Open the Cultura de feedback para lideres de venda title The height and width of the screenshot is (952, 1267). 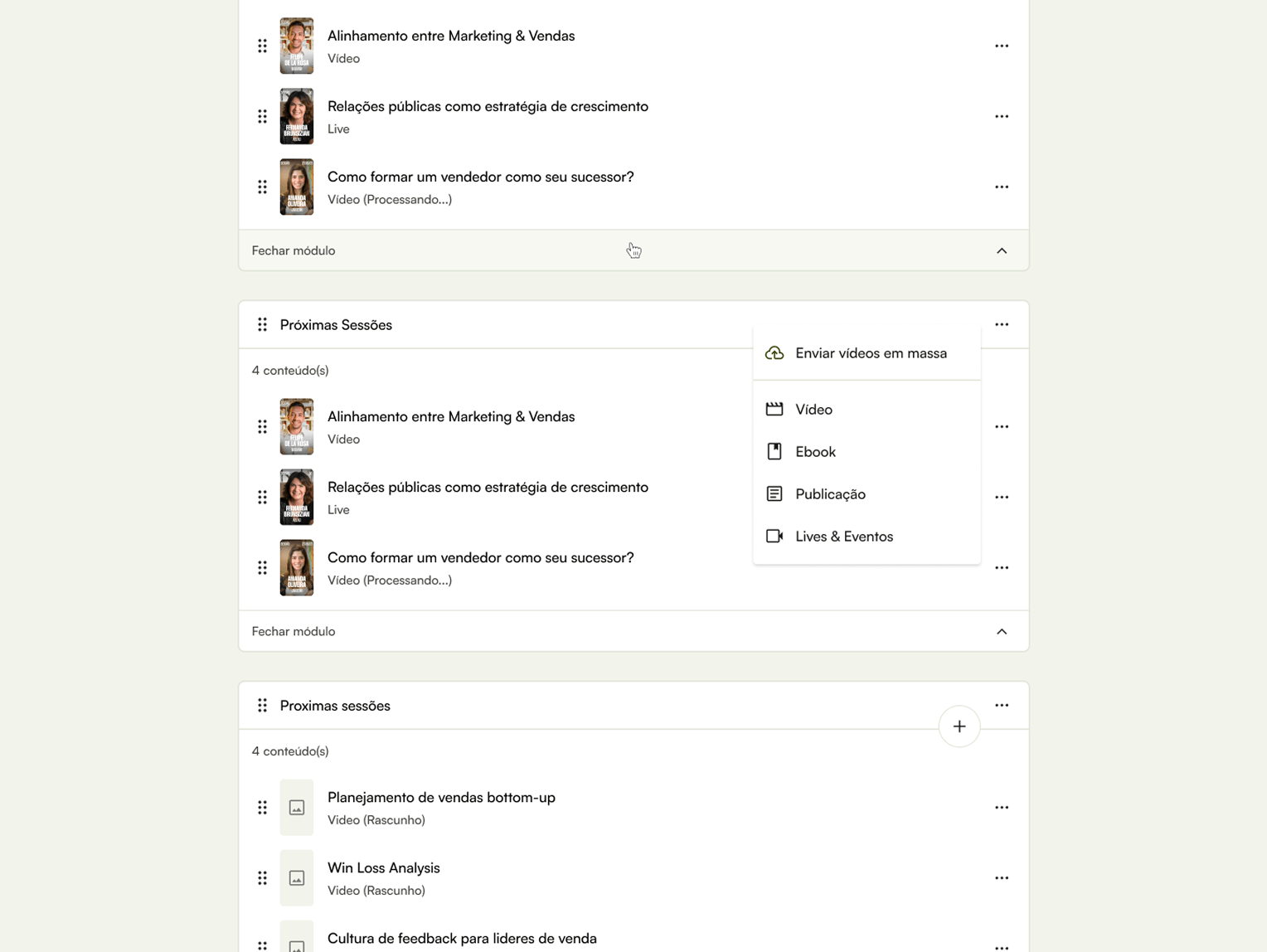(461, 939)
